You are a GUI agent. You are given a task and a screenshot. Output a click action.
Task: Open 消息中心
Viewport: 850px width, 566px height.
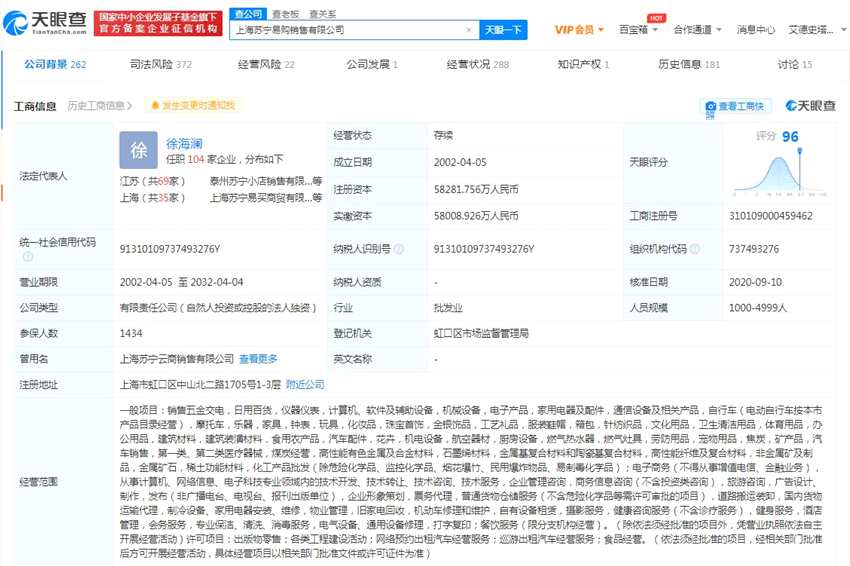[x=756, y=30]
